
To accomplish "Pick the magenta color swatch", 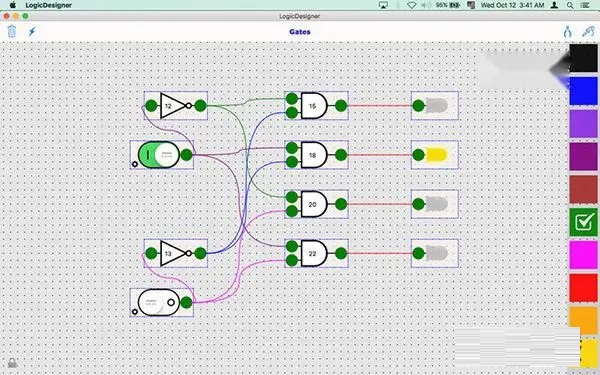I will (x=583, y=254).
